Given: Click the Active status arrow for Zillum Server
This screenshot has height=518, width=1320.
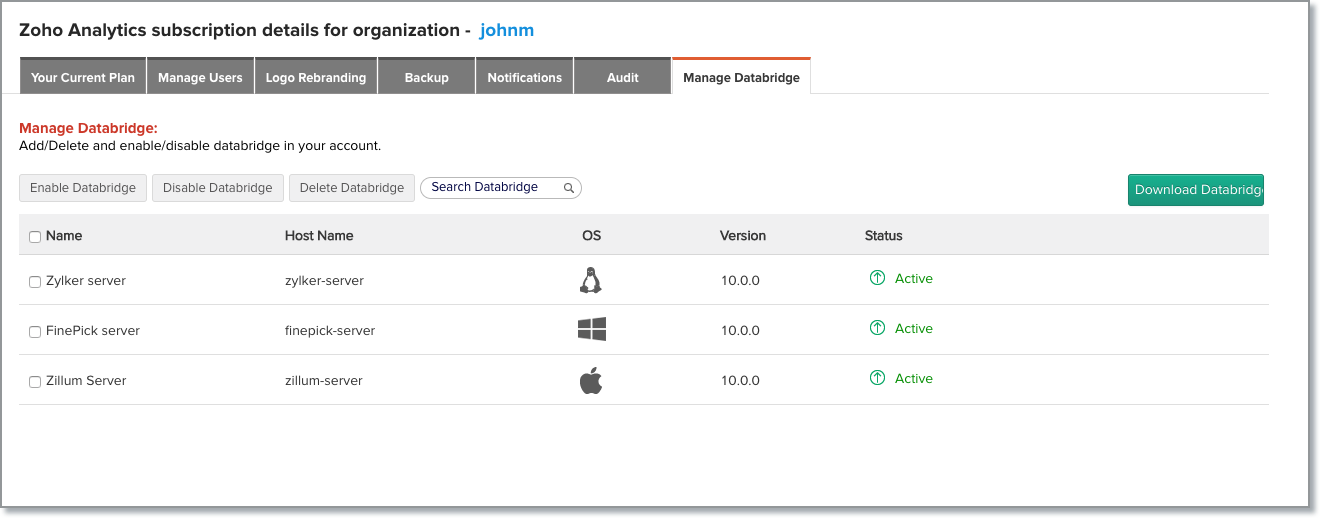Looking at the screenshot, I should [x=877, y=379].
